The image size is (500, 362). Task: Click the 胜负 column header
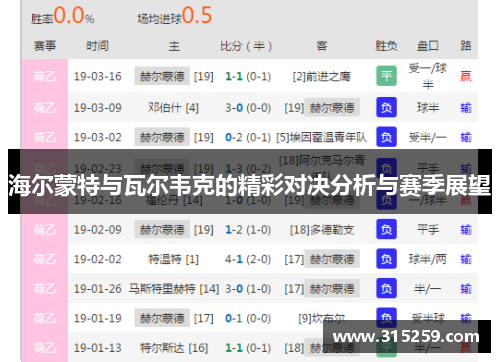tap(386, 46)
